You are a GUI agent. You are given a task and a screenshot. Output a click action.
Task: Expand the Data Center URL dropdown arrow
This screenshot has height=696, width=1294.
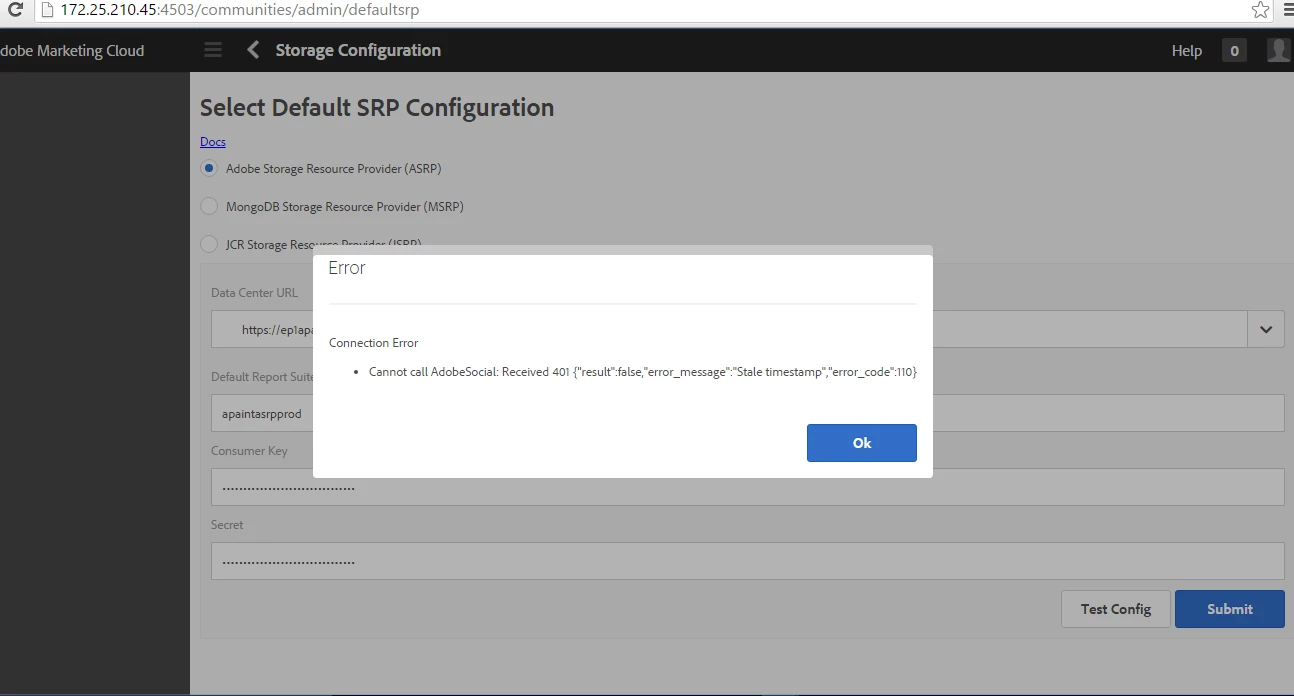[x=1266, y=329]
